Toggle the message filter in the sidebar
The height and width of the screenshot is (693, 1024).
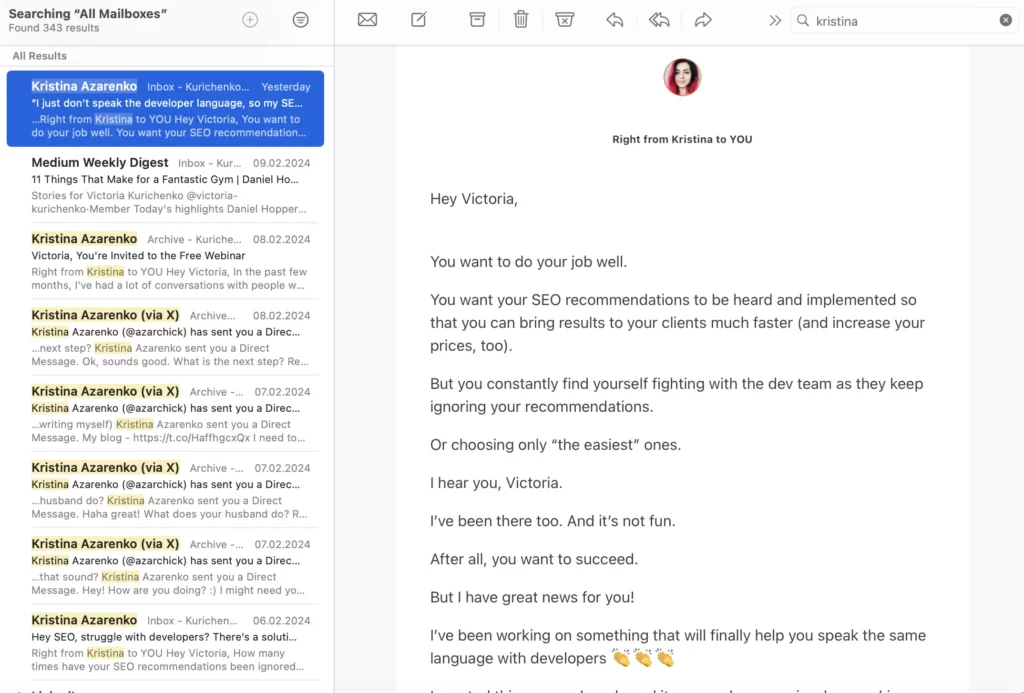(x=301, y=20)
